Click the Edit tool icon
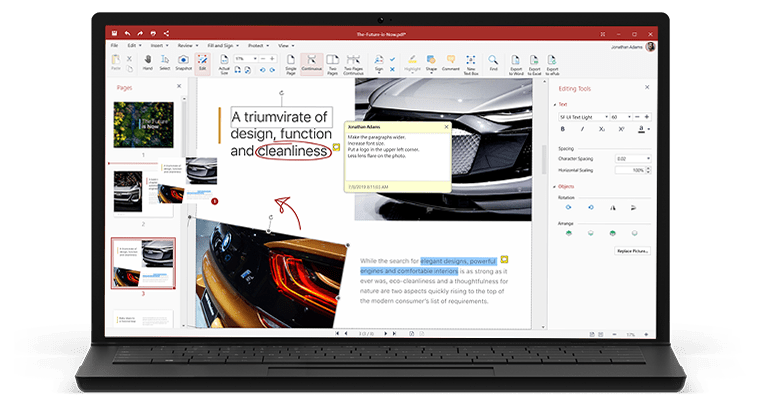760x410 pixels. pos(203,65)
